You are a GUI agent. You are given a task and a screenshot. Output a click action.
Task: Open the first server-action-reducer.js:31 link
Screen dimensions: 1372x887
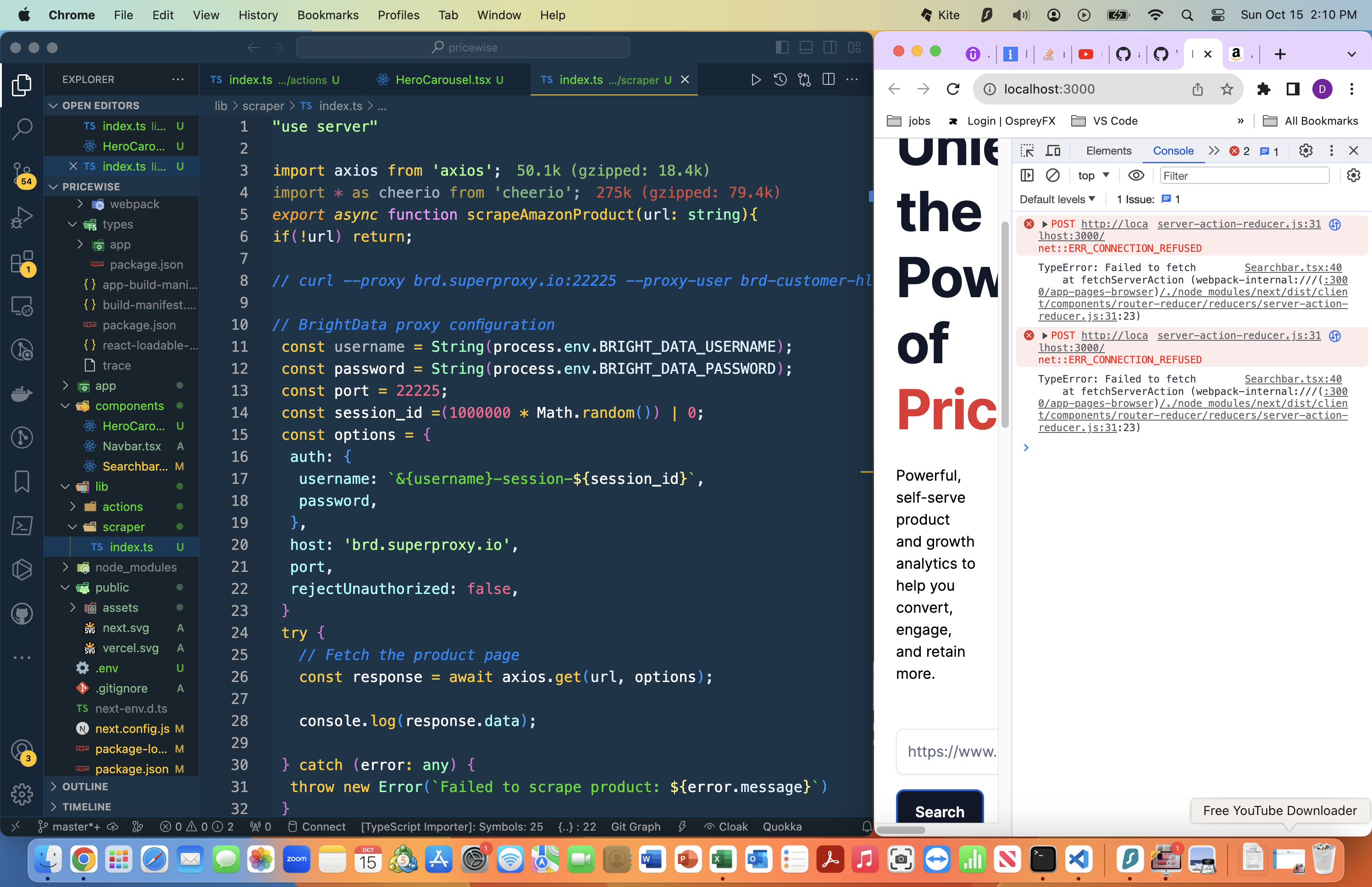click(x=1239, y=224)
